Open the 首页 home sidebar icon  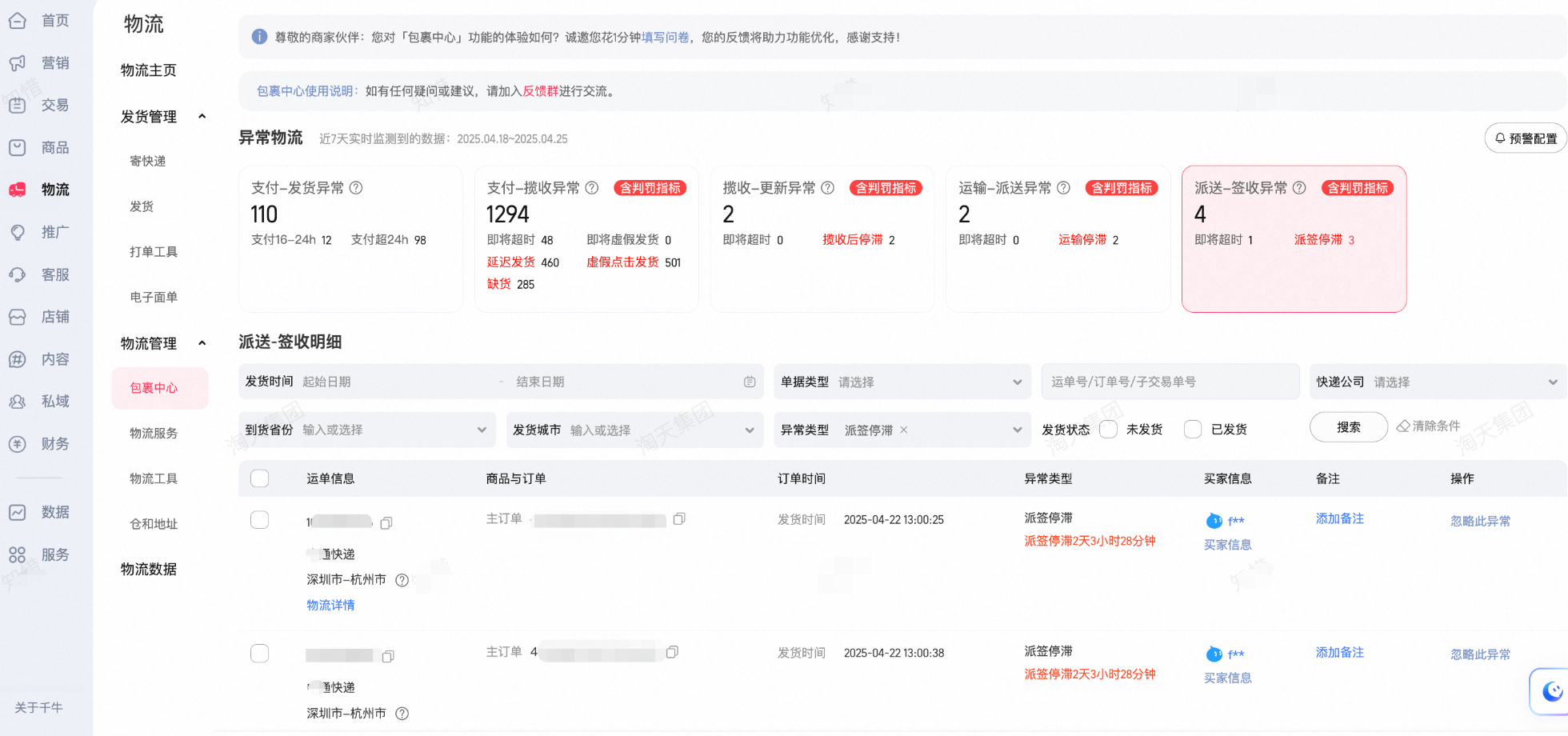point(18,21)
